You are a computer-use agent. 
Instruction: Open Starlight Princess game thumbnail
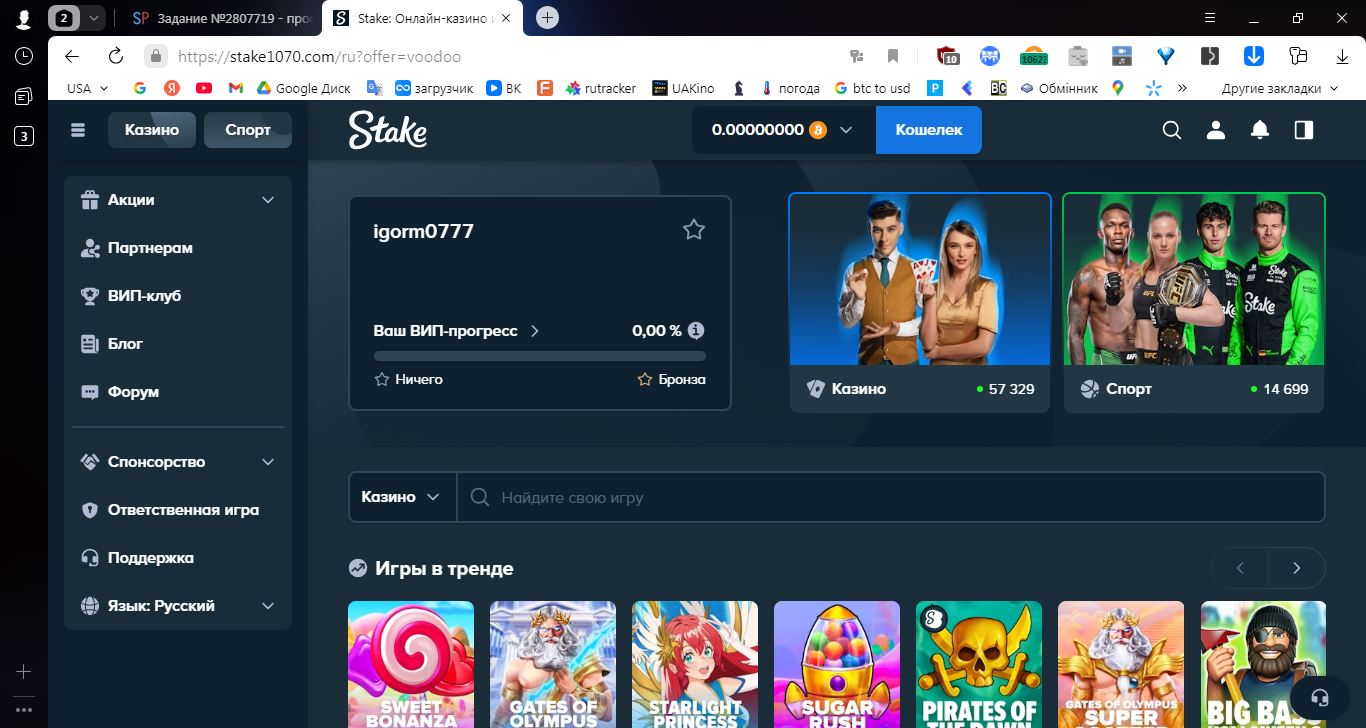pyautogui.click(x=695, y=664)
